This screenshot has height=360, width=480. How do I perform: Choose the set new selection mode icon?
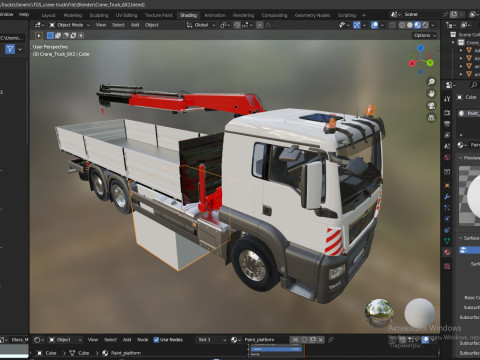(50, 35)
